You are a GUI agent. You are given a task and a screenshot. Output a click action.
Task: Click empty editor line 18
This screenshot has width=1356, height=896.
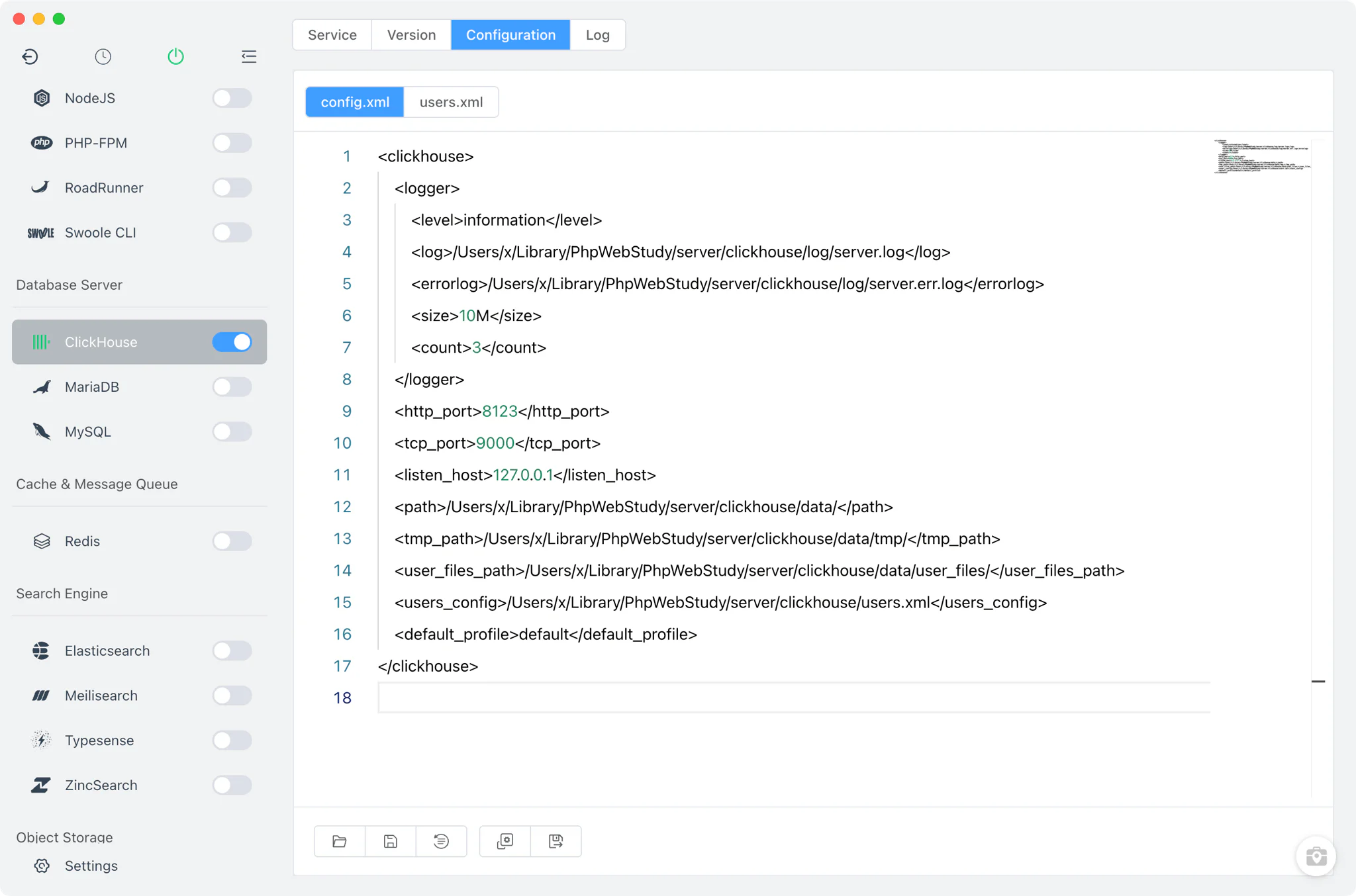pyautogui.click(x=793, y=697)
